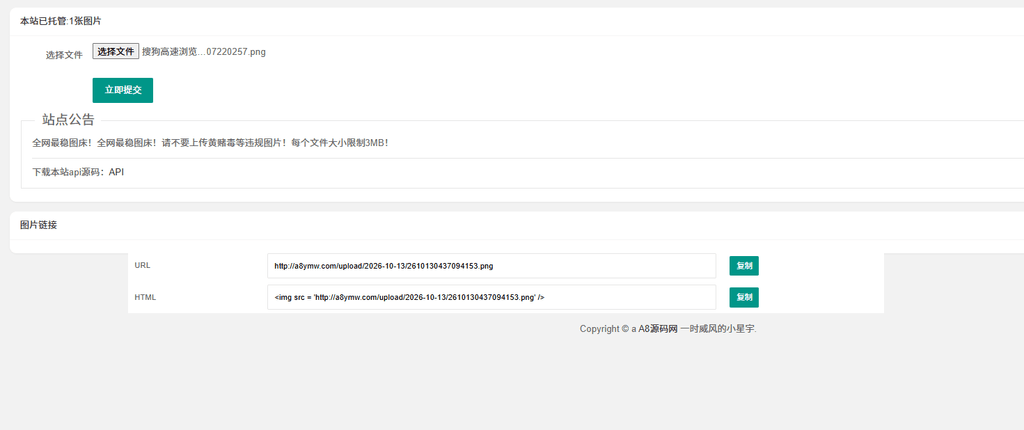Click the 本站已托管:1张图片 header
This screenshot has width=1024, height=430.
[61, 22]
